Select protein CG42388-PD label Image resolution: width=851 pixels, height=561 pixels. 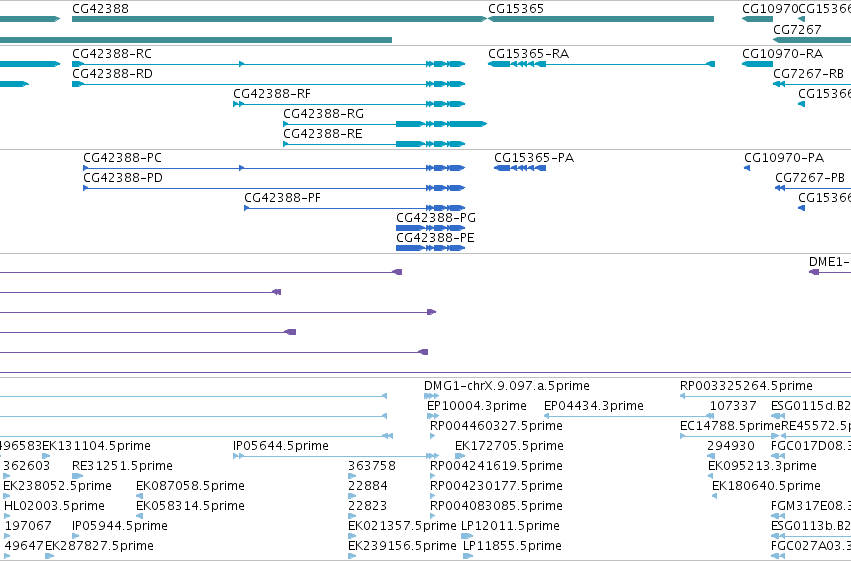pos(123,178)
